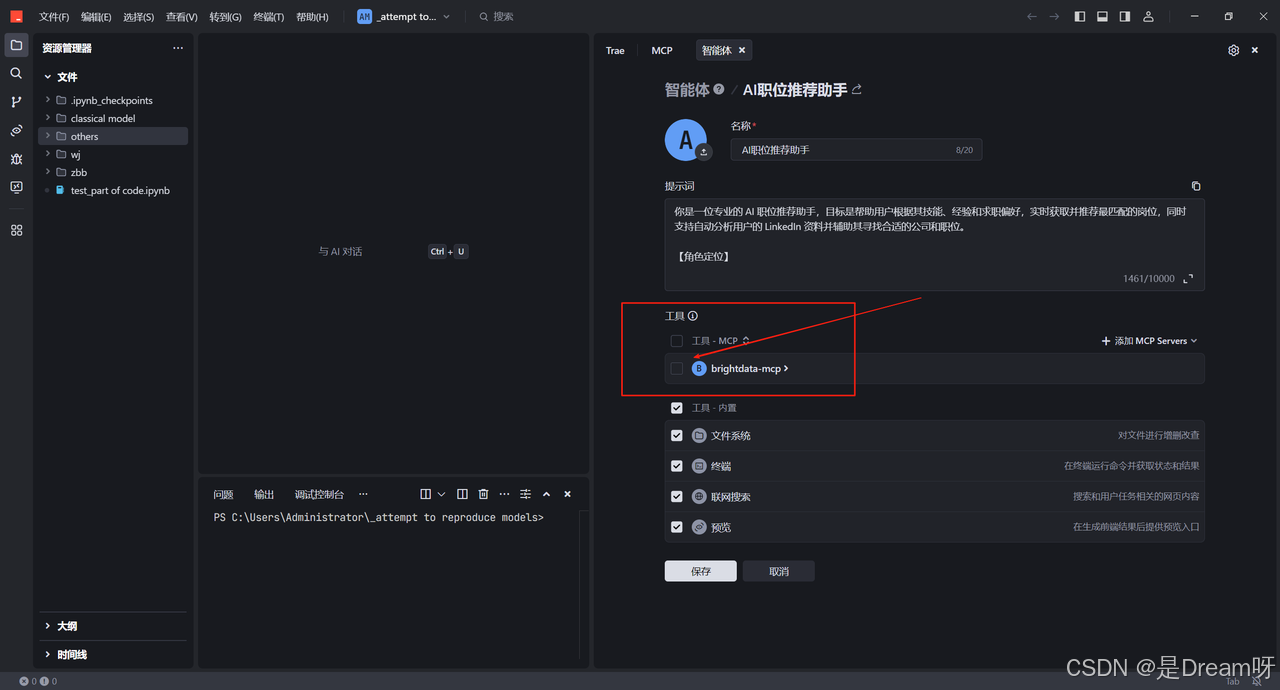Expand the classical model folder
This screenshot has height=690, width=1280.
[113, 118]
